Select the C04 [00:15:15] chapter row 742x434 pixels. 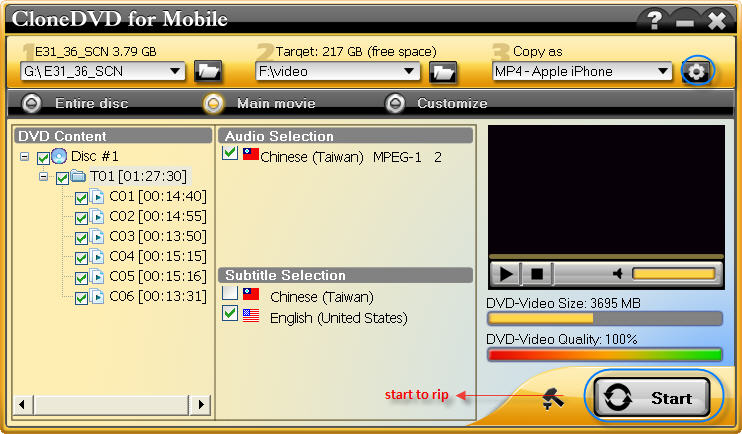pyautogui.click(x=158, y=257)
